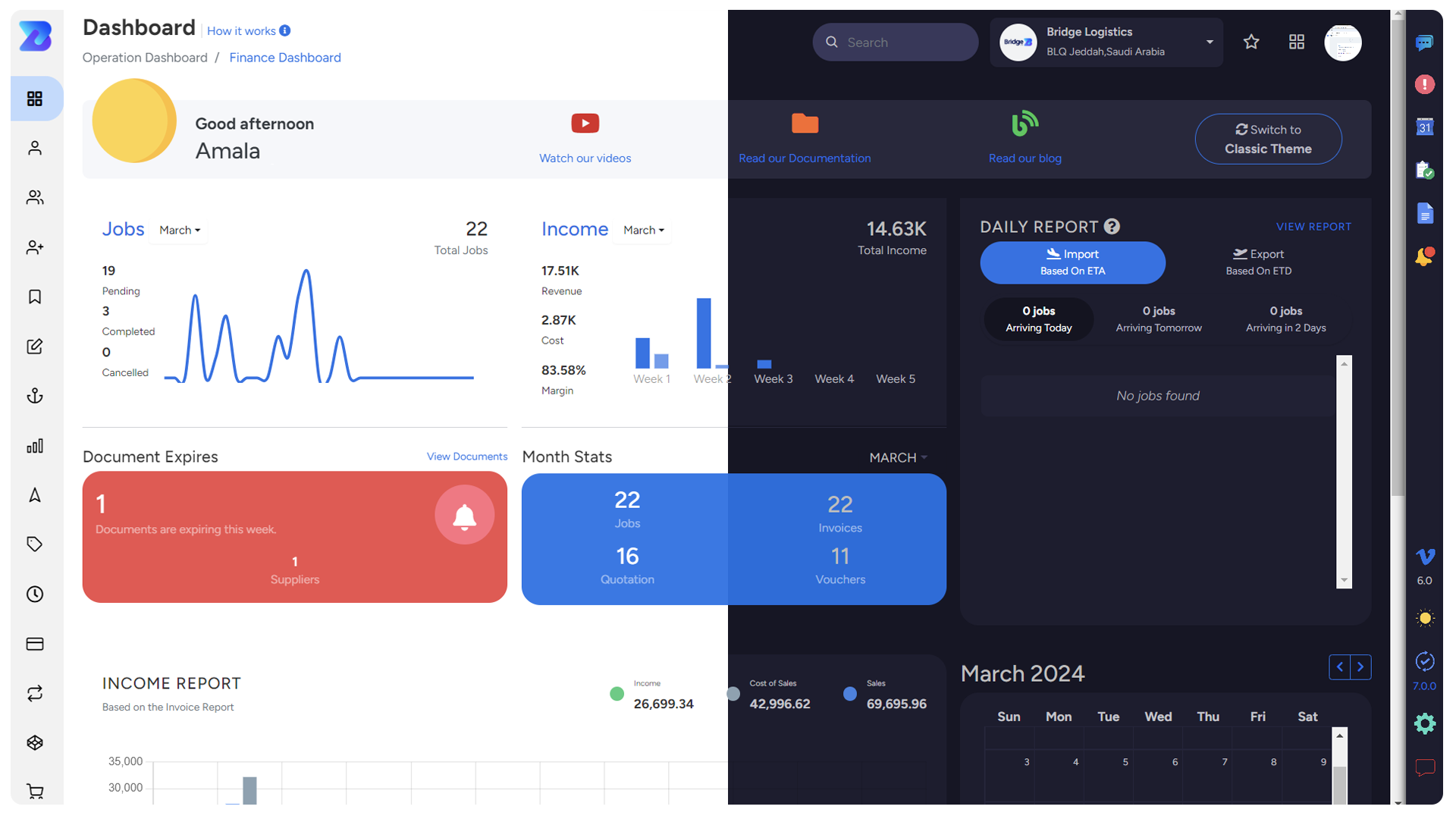Expand the Bridge Logistics company dropdown
The width and height of the screenshot is (1456, 819).
coord(1210,42)
